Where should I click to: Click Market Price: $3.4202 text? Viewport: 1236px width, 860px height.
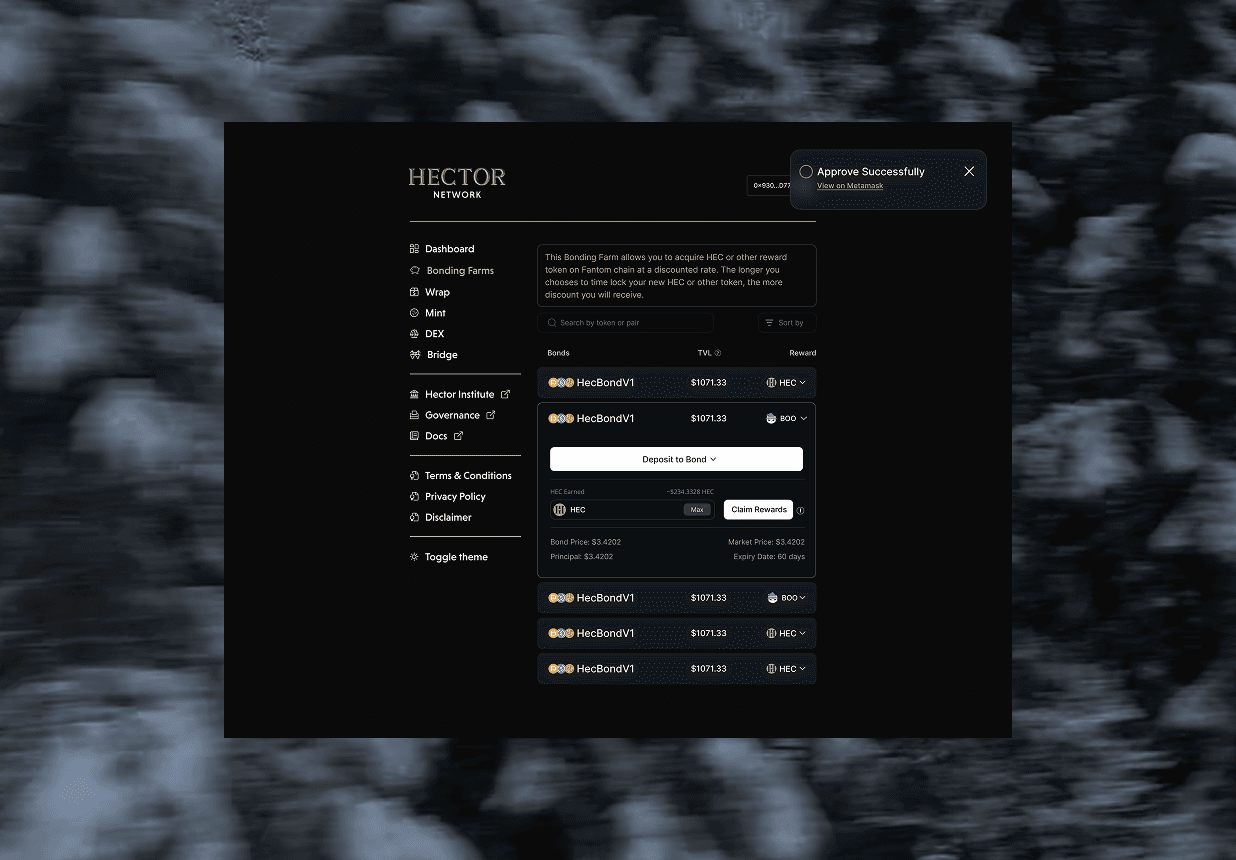(x=766, y=542)
